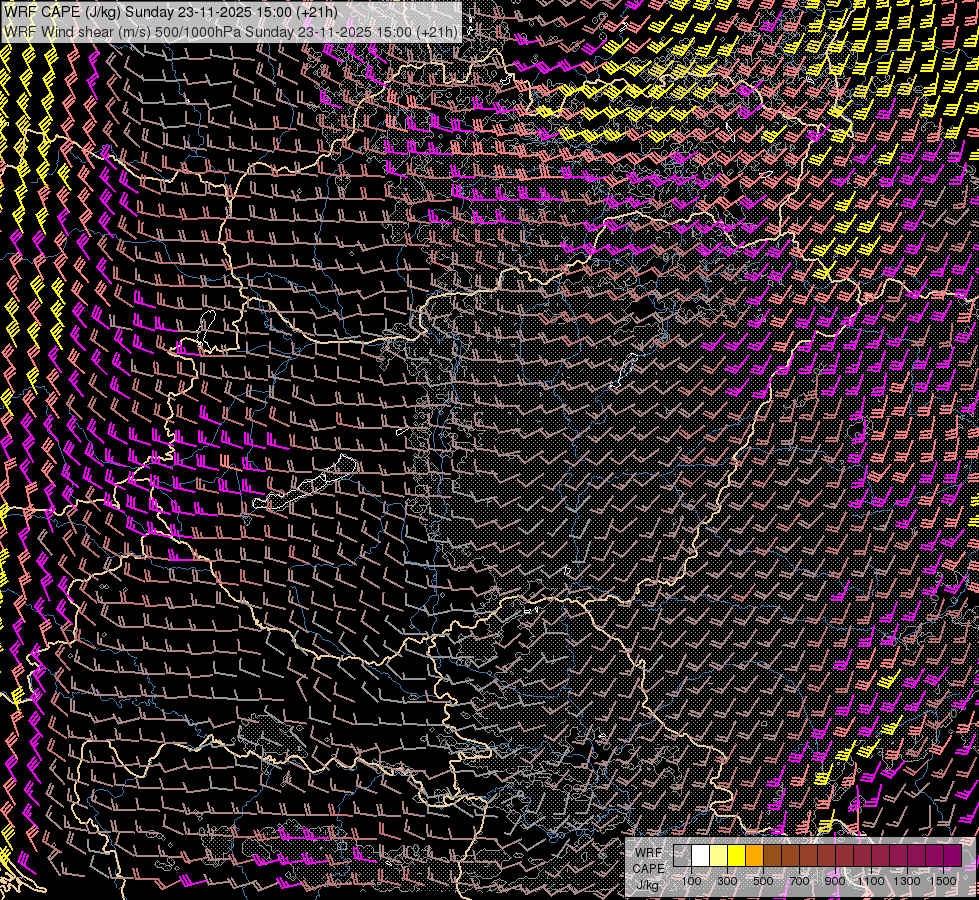
Task: Click the white CAPE legend swatch
Action: point(701,856)
